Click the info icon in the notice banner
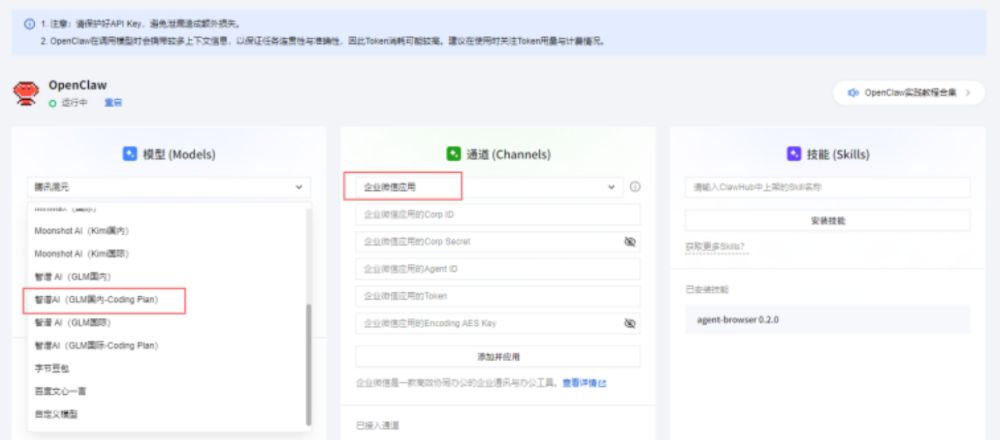1000x440 pixels. [29, 24]
